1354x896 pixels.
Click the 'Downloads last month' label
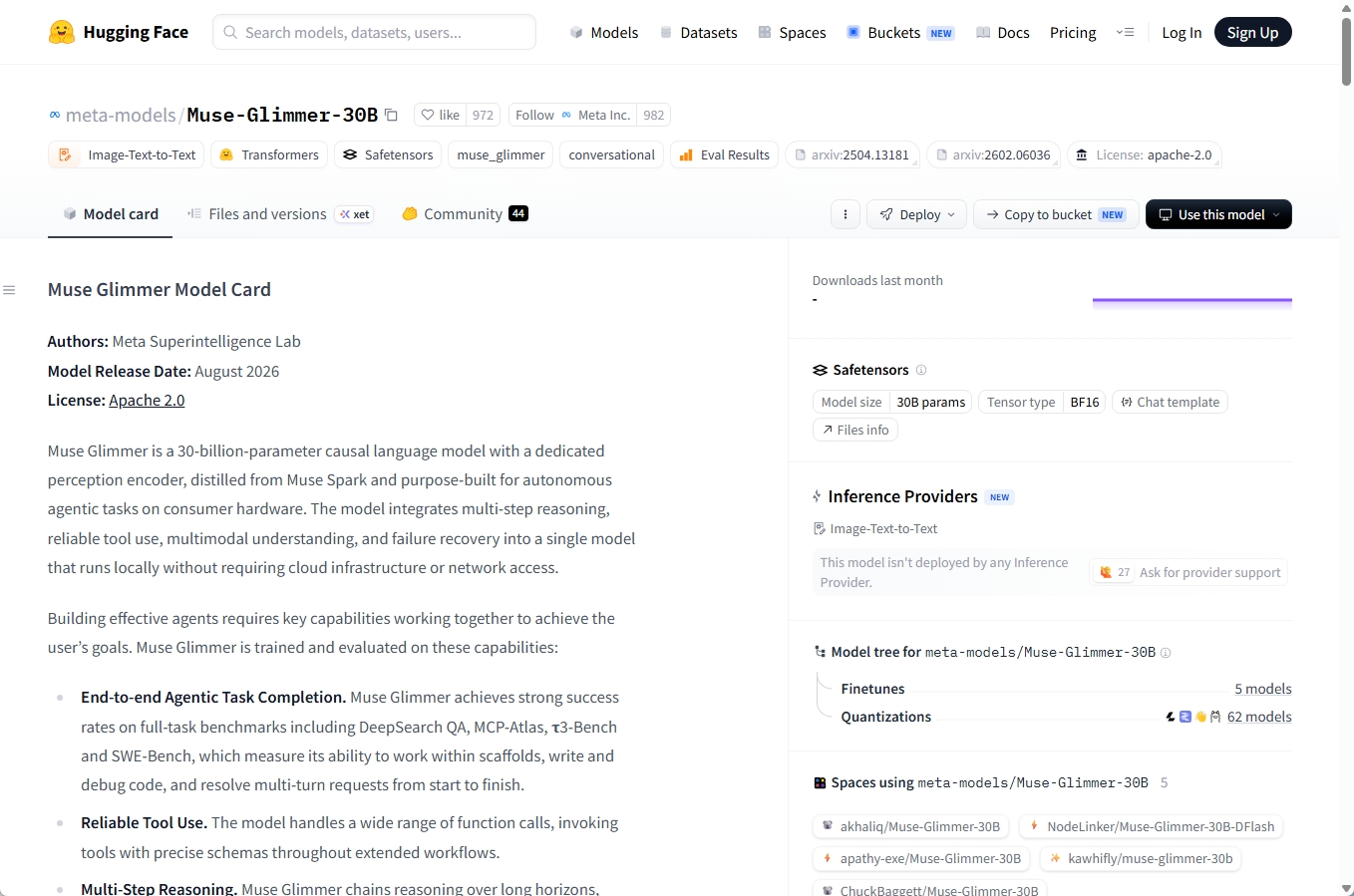tap(877, 281)
